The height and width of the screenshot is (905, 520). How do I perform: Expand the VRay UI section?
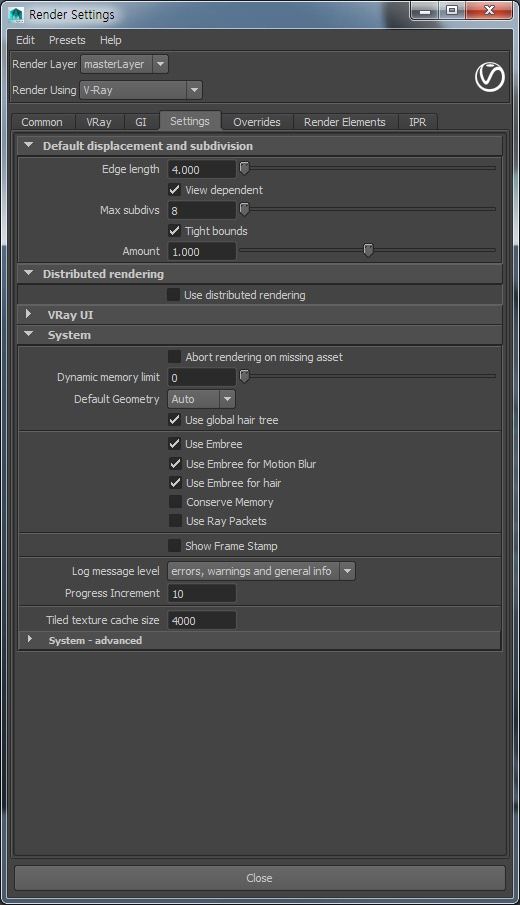pyautogui.click(x=29, y=314)
